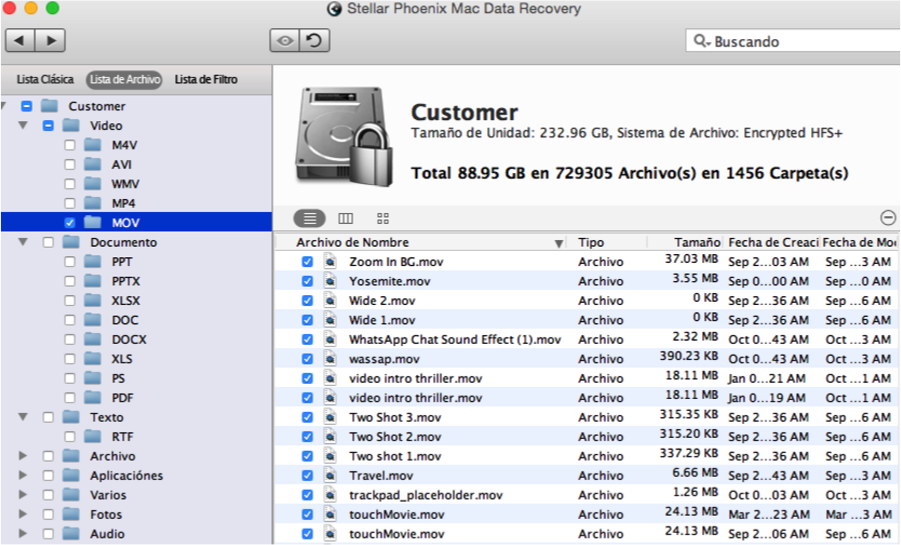
Task: Uncheck WhatsApp Chat Sound Effect (1).mov checkbox
Action: pyautogui.click(x=307, y=340)
